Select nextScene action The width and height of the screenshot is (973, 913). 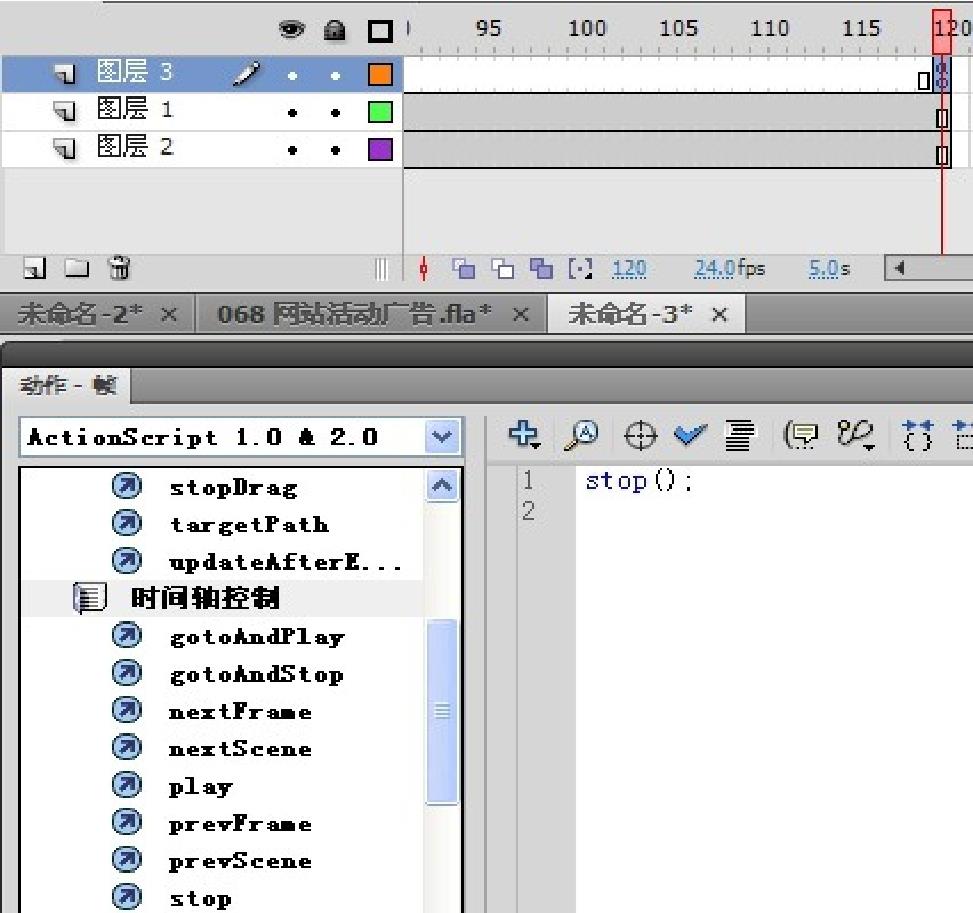click(x=240, y=749)
